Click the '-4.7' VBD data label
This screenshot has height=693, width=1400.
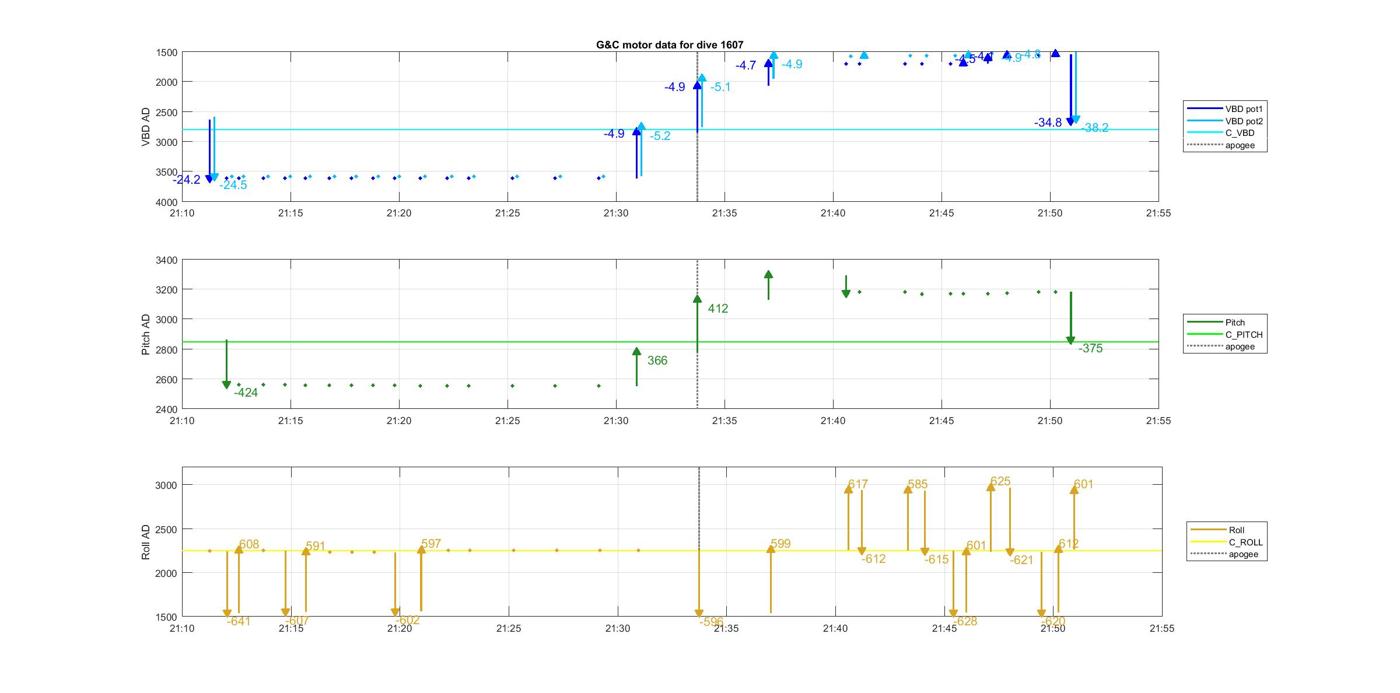746,66
